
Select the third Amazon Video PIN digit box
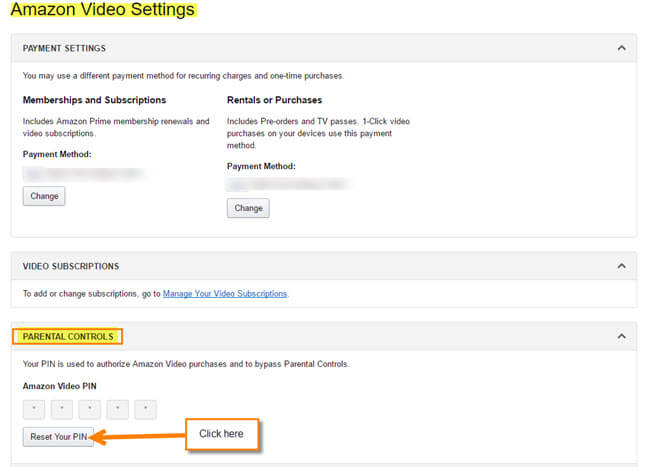coord(90,409)
